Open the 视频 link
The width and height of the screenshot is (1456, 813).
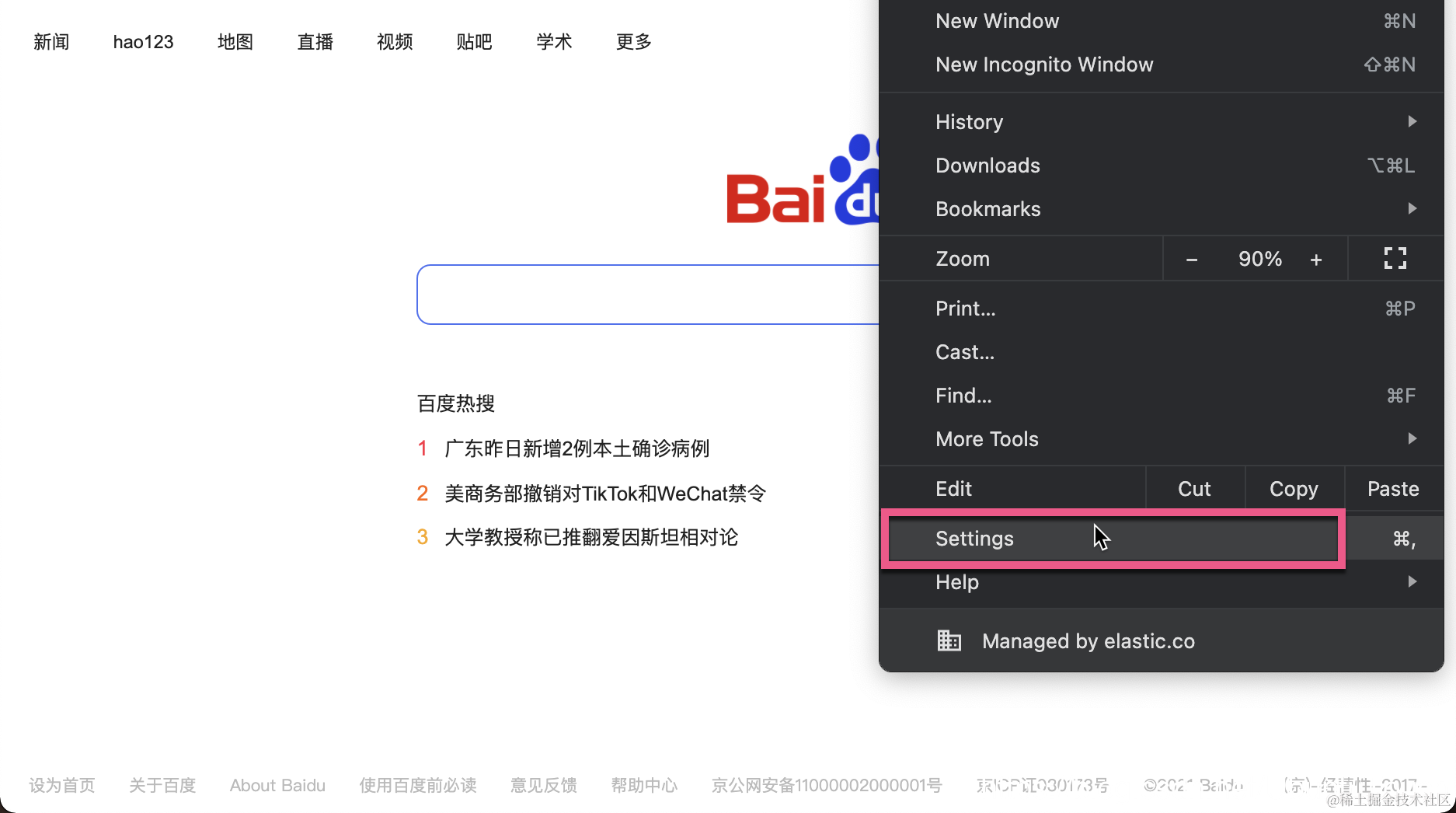[395, 42]
